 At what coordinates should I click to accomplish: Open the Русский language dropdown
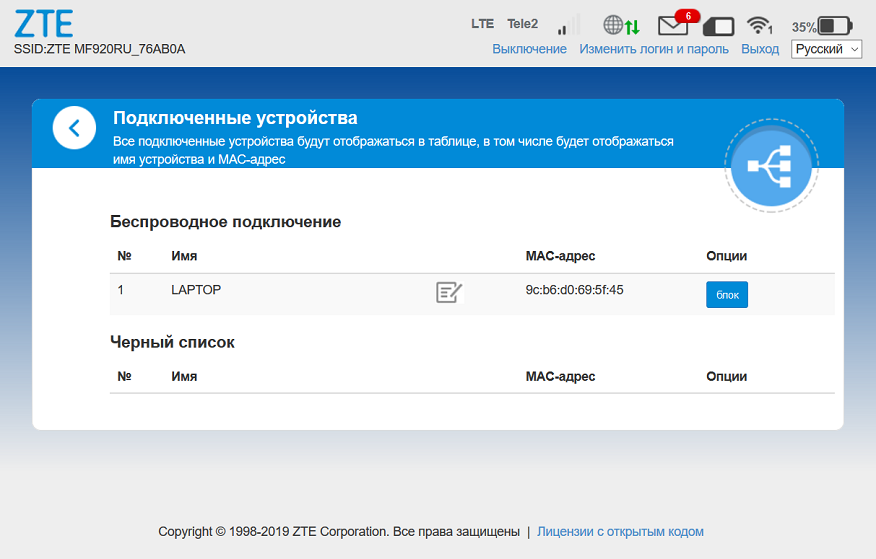(826, 49)
